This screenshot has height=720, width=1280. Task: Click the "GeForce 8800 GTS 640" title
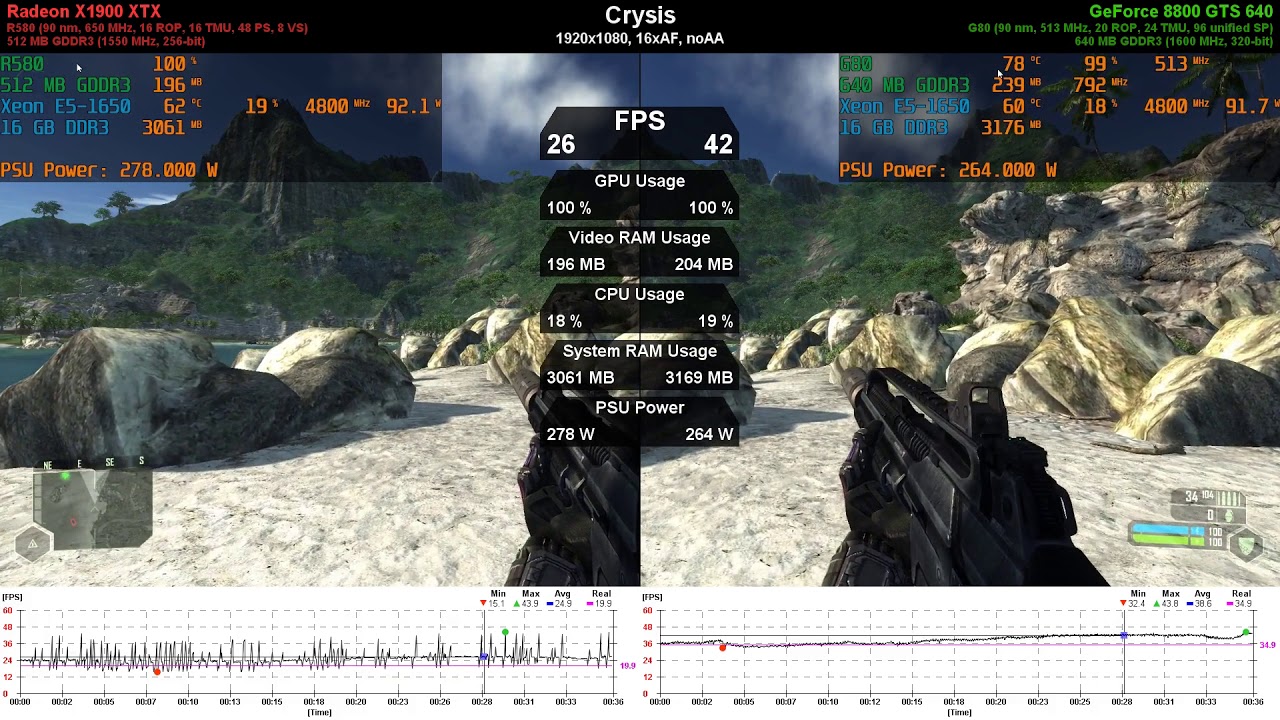point(1181,11)
